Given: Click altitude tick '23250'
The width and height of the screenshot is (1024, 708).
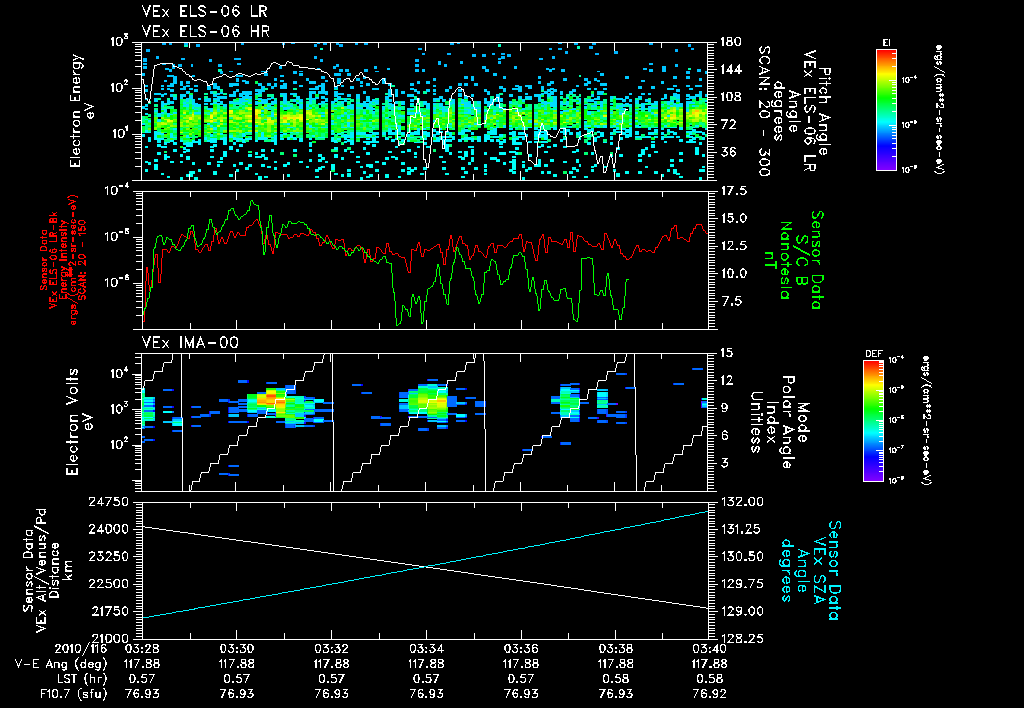Looking at the screenshot, I should (x=108, y=556).
